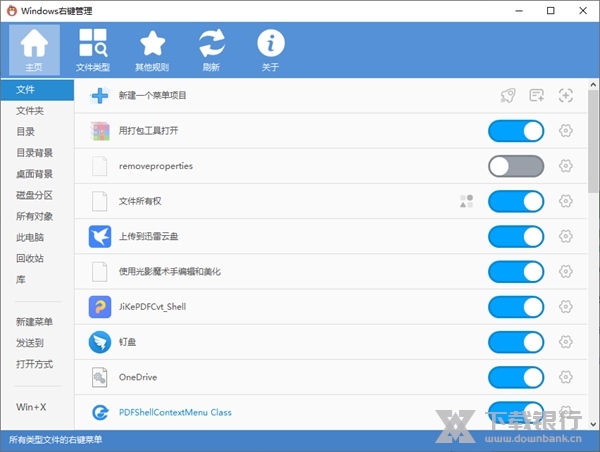
Task: Open settings gear for 使用光影魔术手编辑和美化
Action: tap(566, 271)
